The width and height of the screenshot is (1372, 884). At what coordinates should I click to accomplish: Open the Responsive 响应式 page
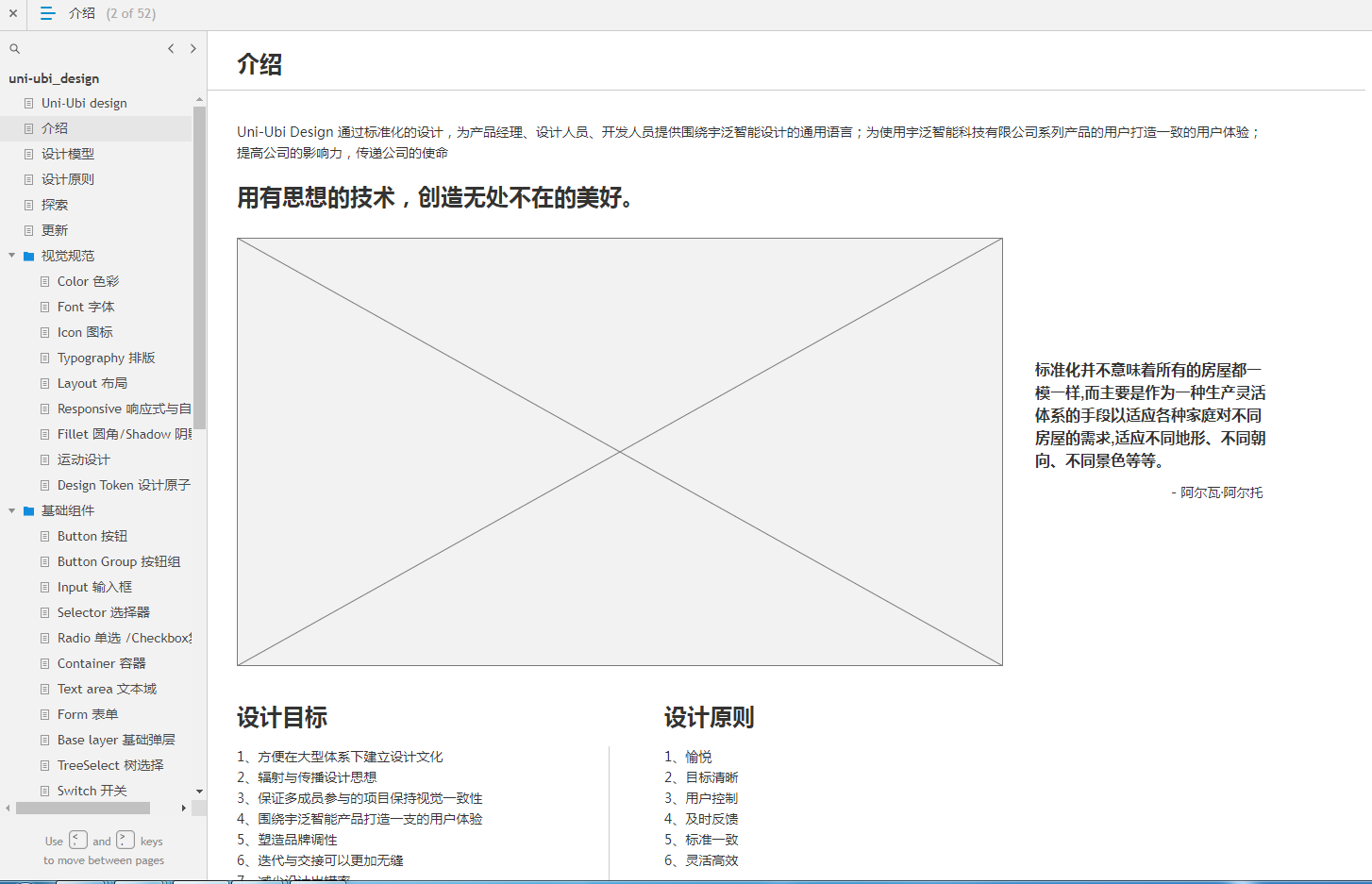pos(124,409)
